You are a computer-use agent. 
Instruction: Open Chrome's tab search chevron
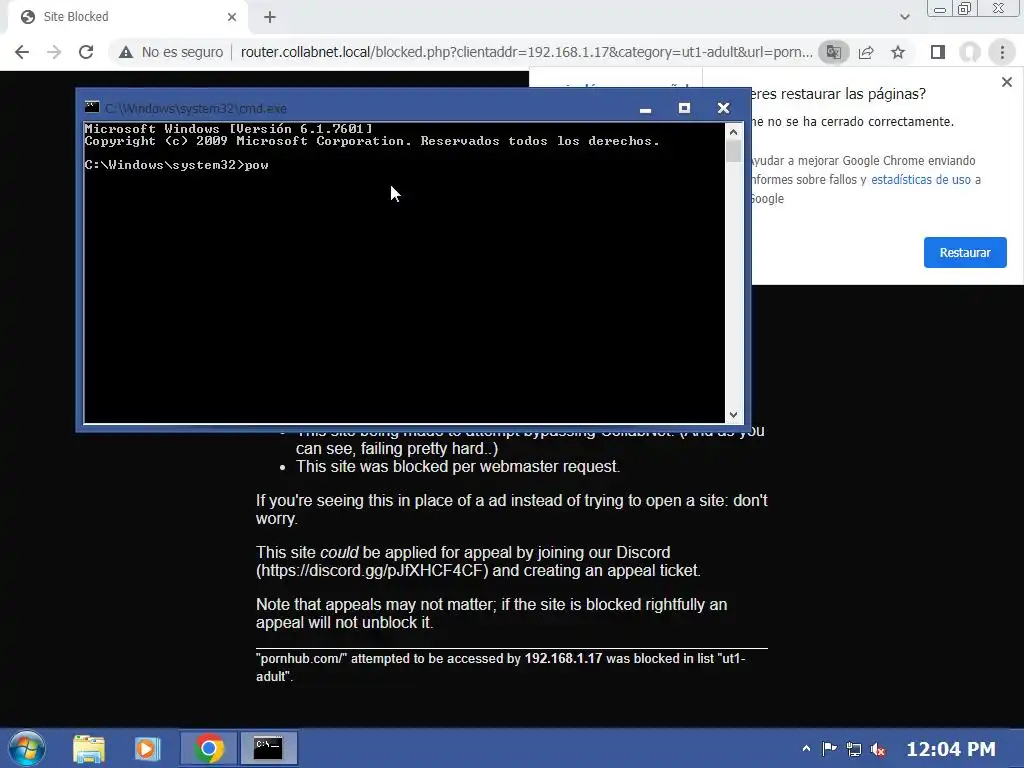[904, 17]
